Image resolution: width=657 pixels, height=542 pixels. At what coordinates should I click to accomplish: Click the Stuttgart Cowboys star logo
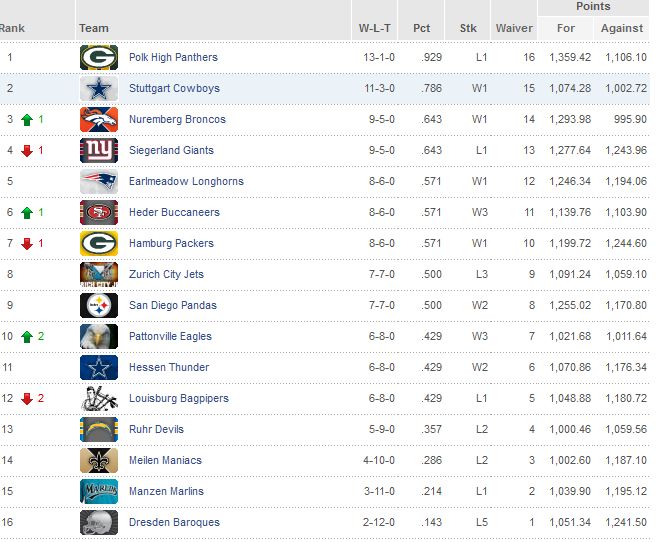[99, 88]
